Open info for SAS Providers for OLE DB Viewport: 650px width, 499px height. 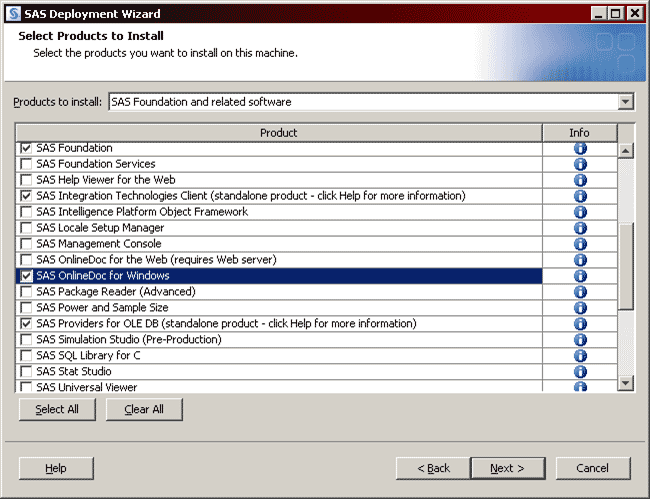[x=580, y=324]
